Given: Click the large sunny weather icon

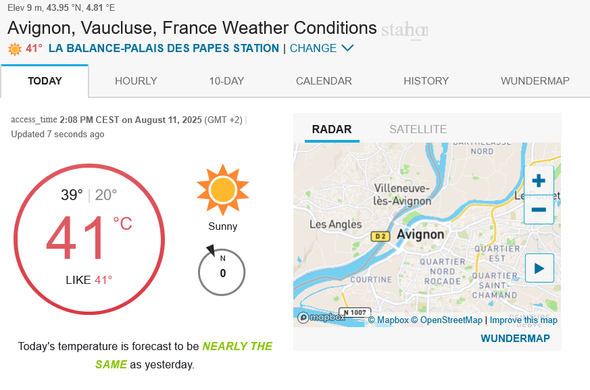Looking at the screenshot, I should click(x=223, y=190).
